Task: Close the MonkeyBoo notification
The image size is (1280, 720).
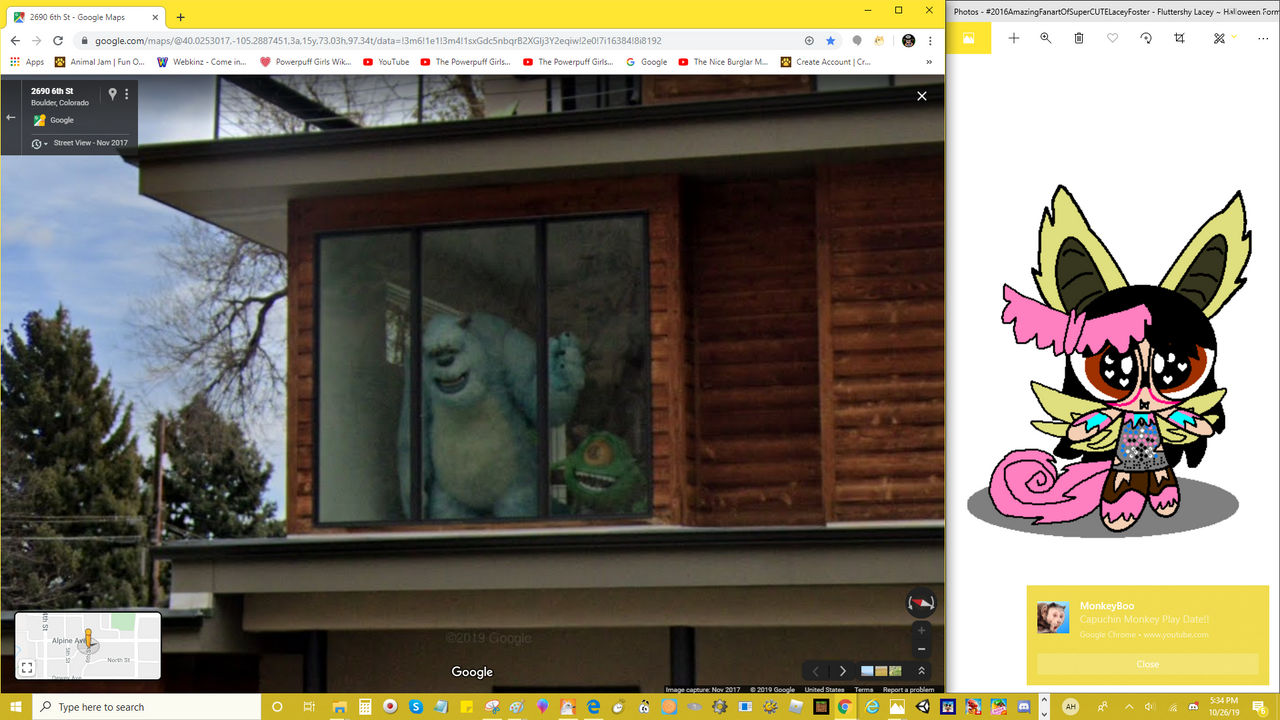Action: tap(1147, 664)
